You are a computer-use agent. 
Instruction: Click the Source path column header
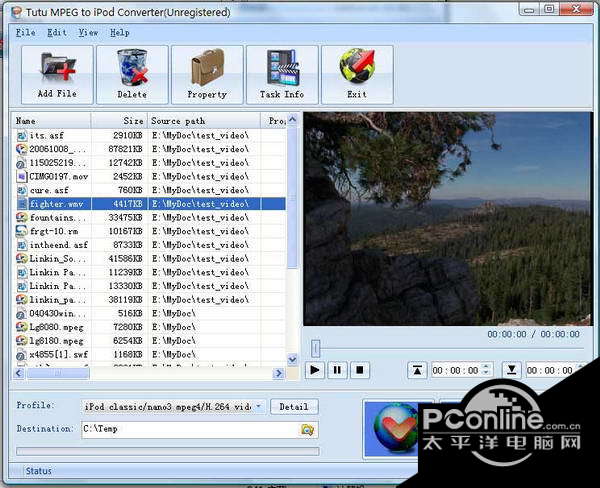(x=204, y=121)
